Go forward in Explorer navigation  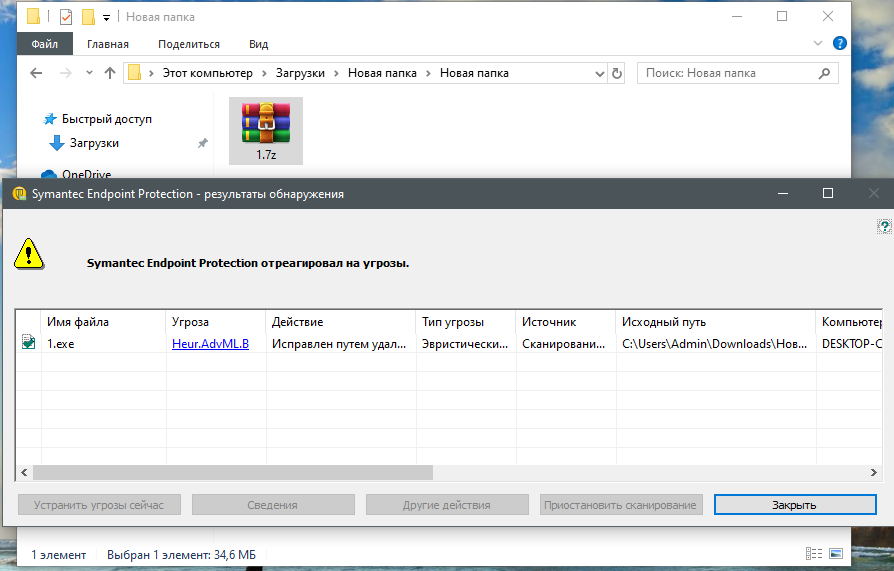(66, 73)
